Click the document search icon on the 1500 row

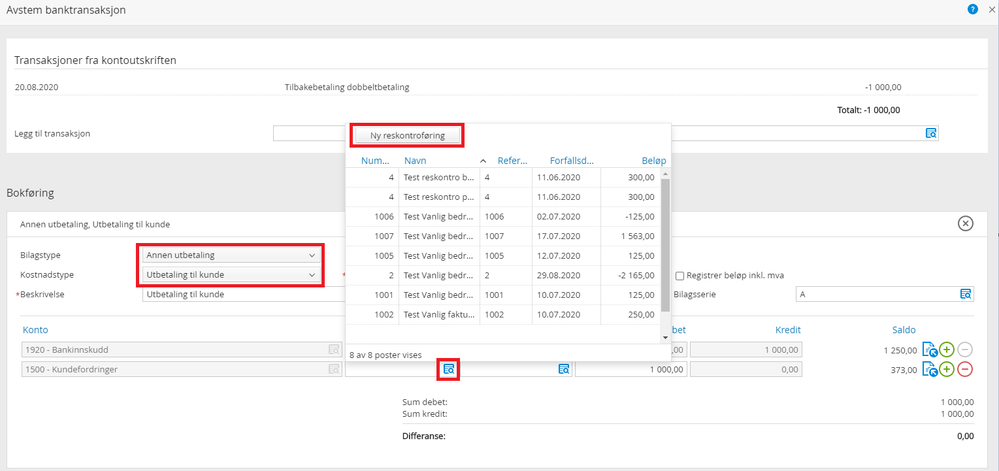click(928, 369)
